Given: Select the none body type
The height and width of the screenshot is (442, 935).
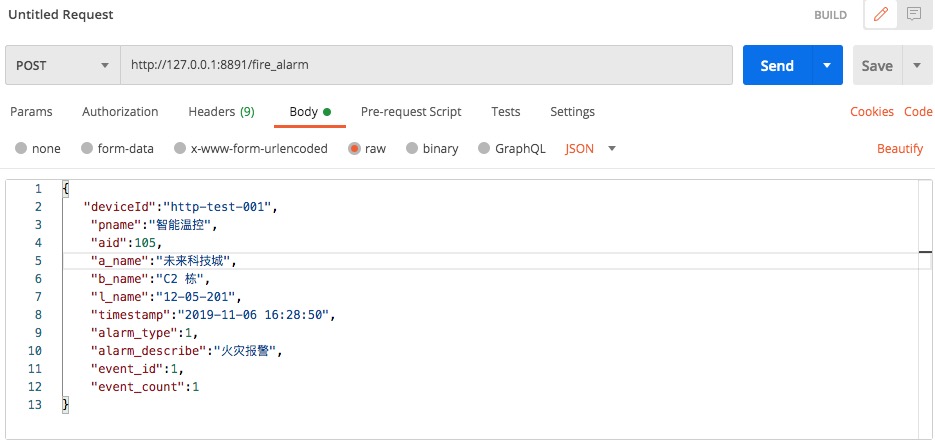Looking at the screenshot, I should tap(22, 149).
